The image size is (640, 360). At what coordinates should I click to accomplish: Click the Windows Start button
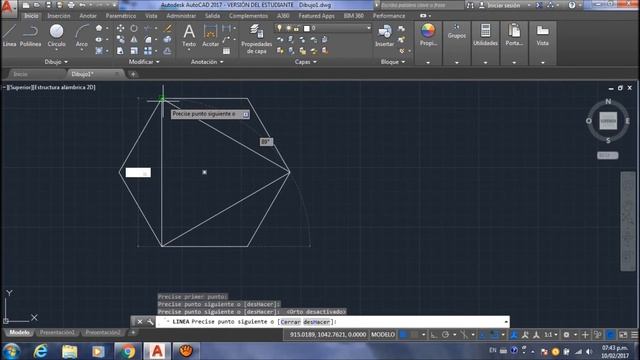[x=11, y=351]
